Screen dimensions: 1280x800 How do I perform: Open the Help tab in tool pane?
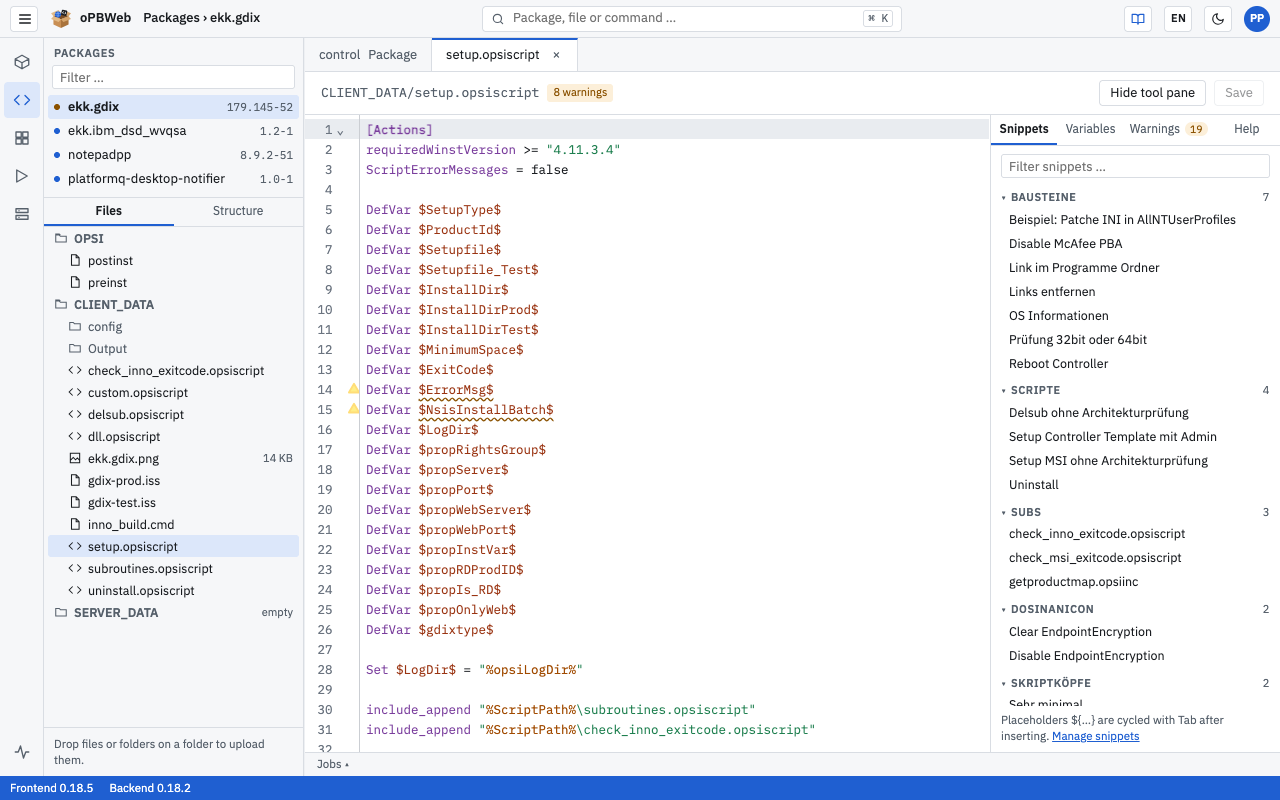pos(1246,129)
